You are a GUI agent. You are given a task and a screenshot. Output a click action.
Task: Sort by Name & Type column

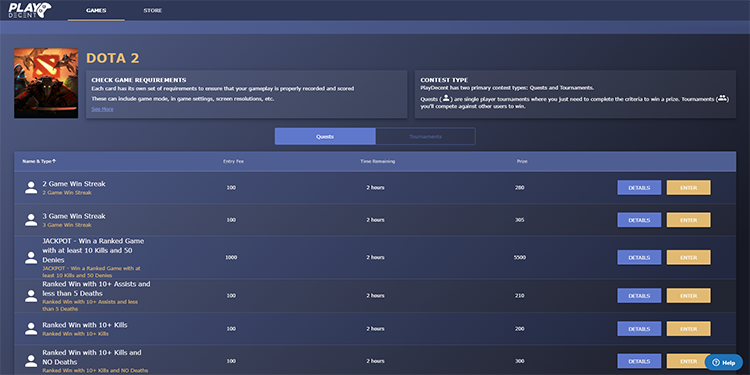39,161
